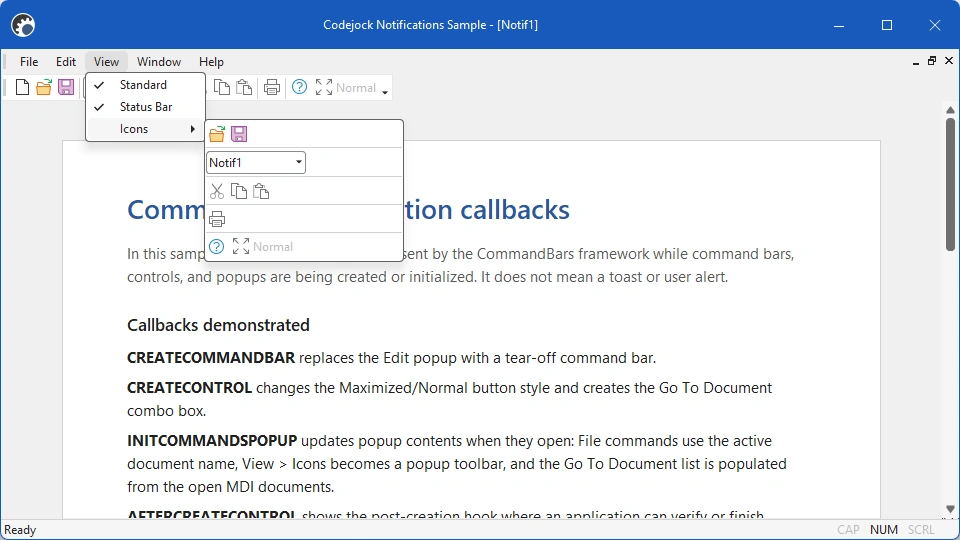Open the toolbar options dropdown arrow
Viewport: 960px width, 540px height.
pyautogui.click(x=385, y=92)
